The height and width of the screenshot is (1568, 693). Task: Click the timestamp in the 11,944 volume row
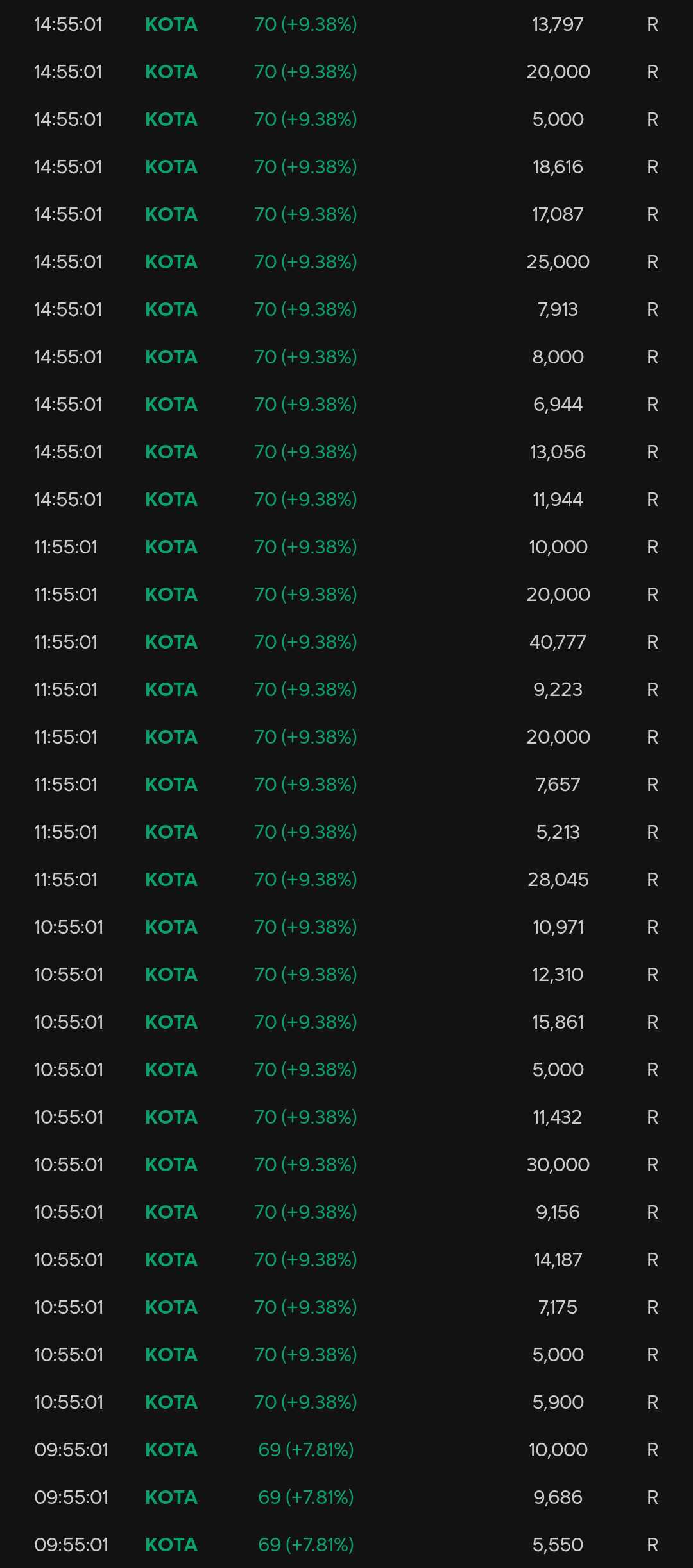(x=68, y=500)
